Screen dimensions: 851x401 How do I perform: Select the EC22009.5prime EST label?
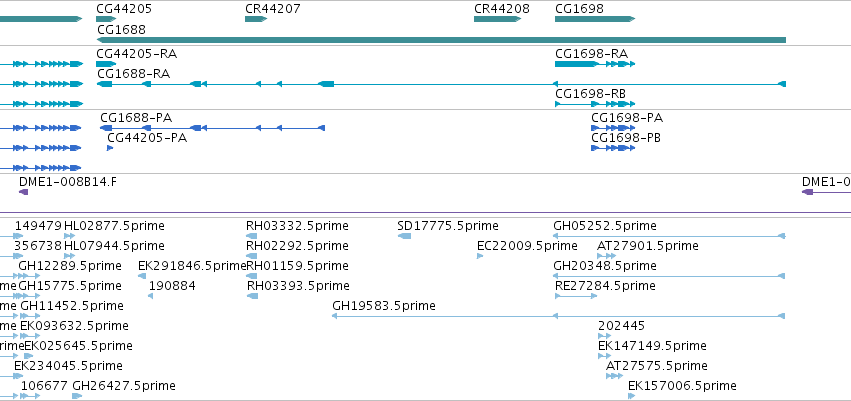[x=527, y=246]
